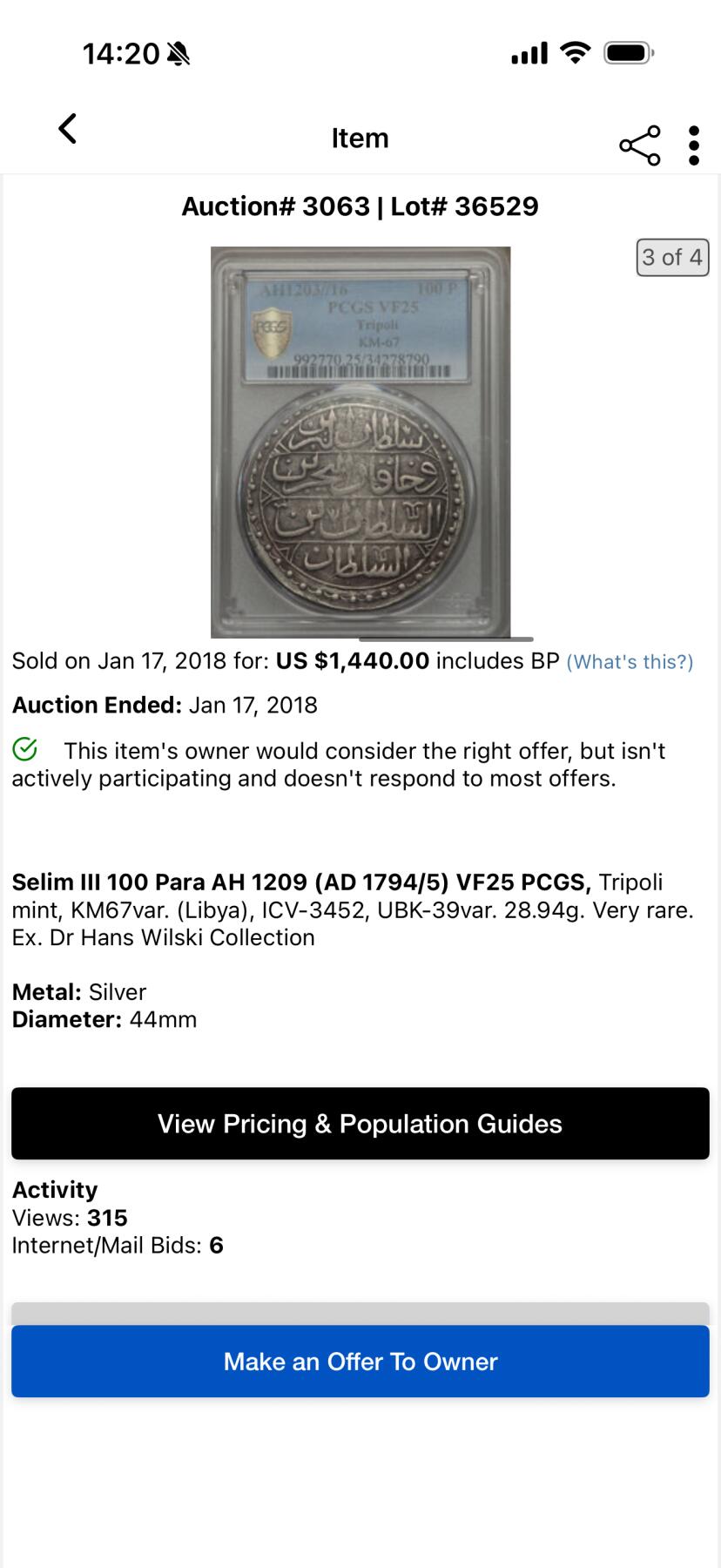Tap the green checkmark offer status icon
721x1568 pixels.
click(25, 748)
